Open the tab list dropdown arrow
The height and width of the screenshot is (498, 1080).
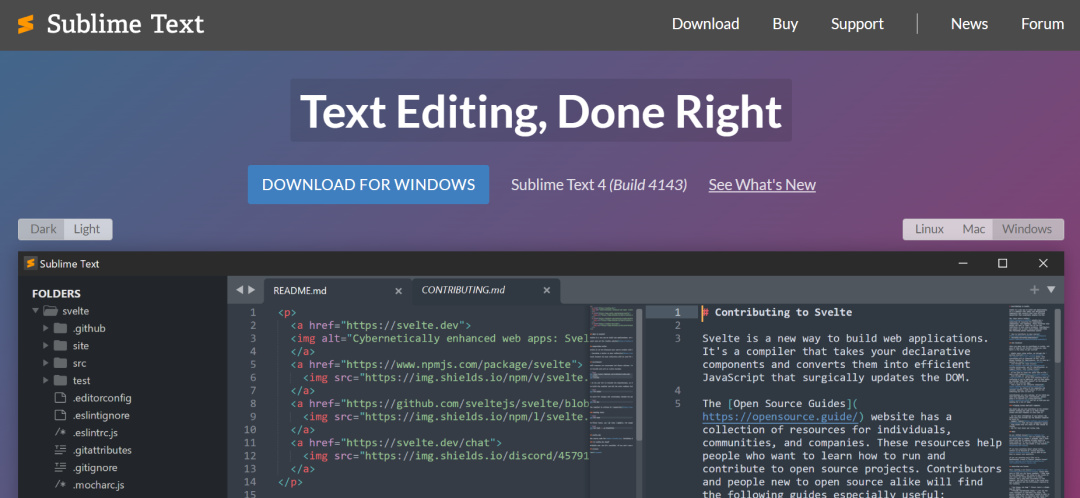point(1051,290)
